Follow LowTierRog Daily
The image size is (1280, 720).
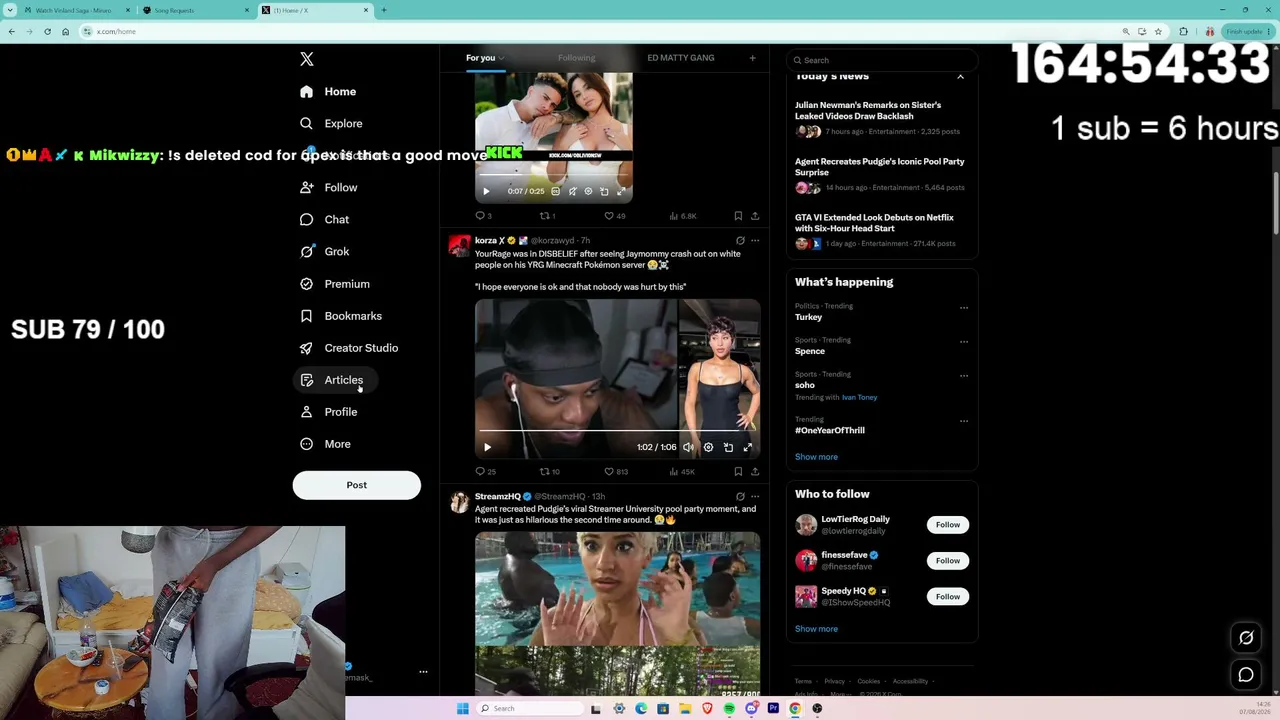(x=948, y=525)
